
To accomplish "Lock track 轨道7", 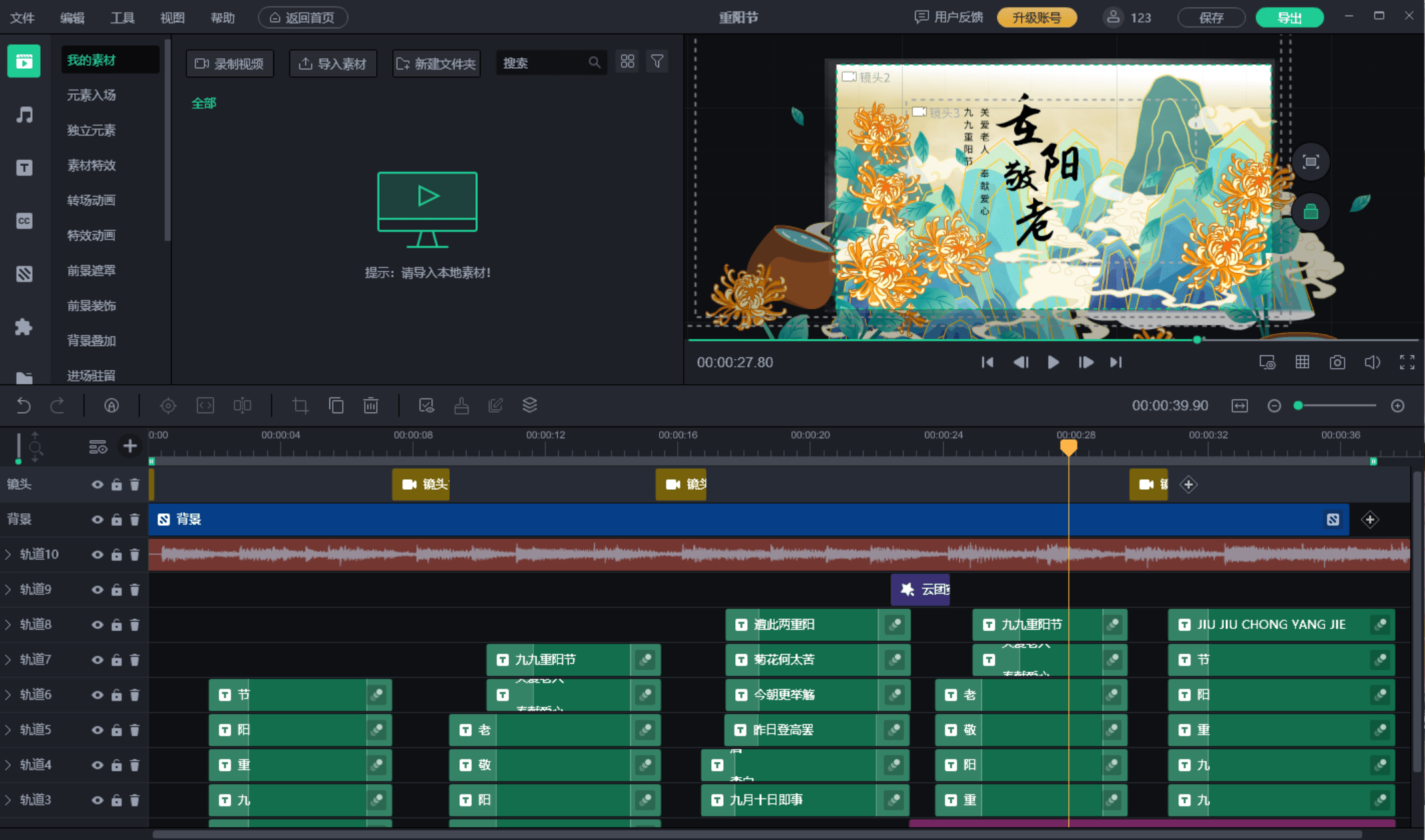I will (x=116, y=660).
